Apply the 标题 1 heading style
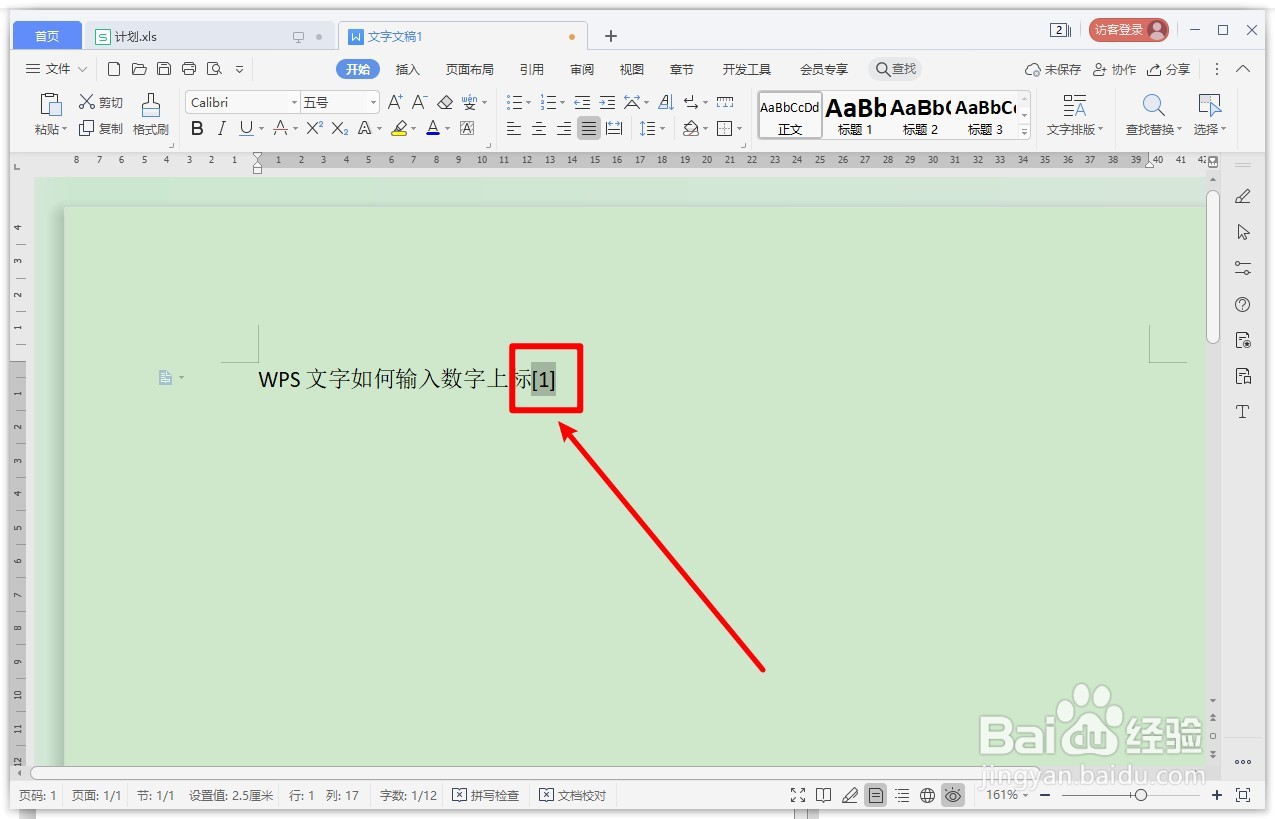This screenshot has height=819, width=1275. click(855, 113)
